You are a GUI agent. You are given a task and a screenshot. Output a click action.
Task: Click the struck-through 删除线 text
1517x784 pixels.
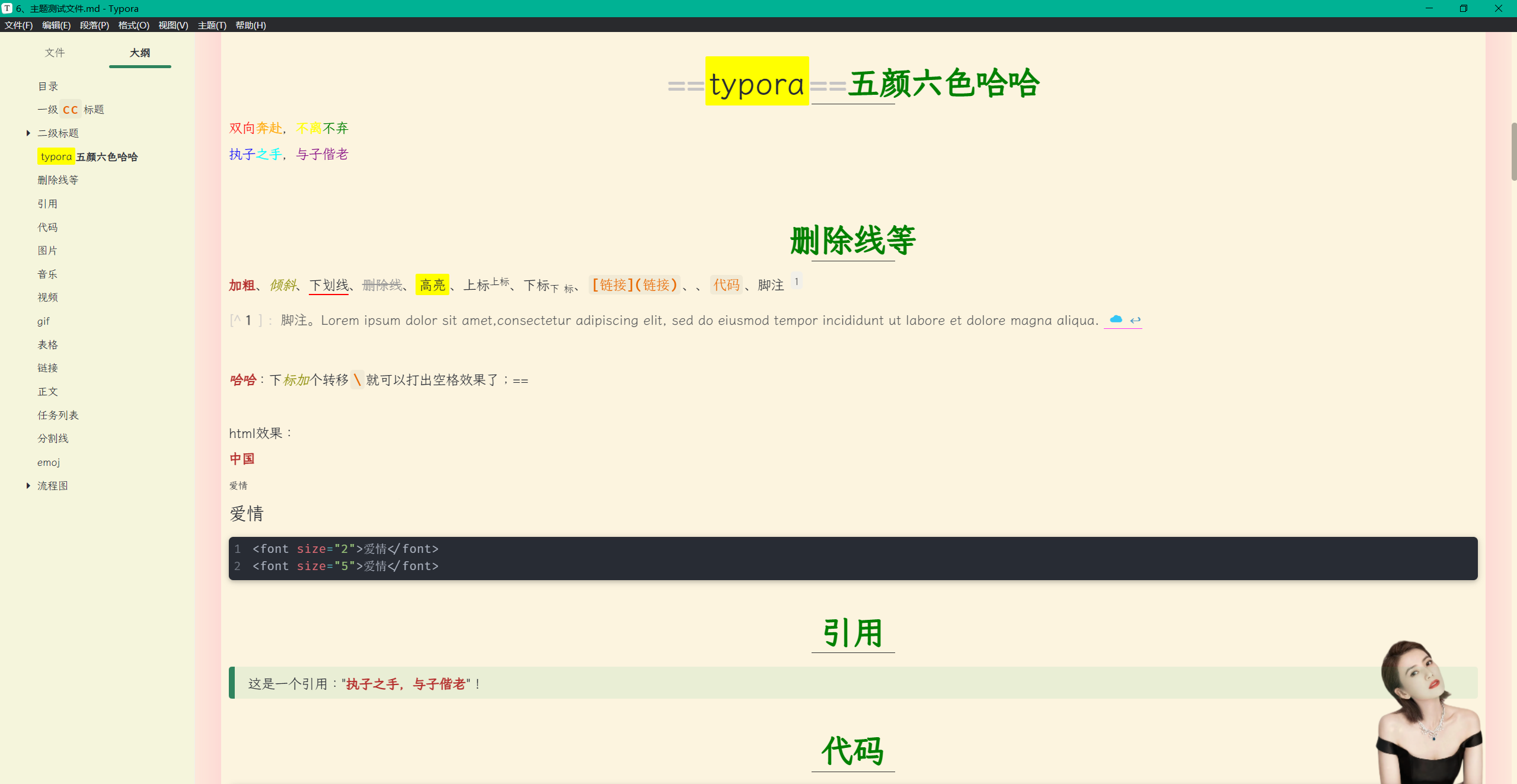(x=382, y=285)
